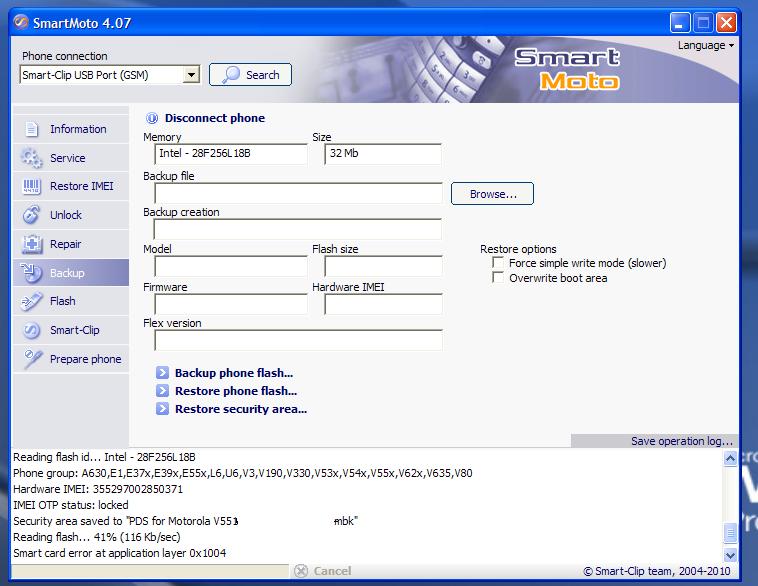Open the Language menu
The height and width of the screenshot is (586, 758).
706,45
